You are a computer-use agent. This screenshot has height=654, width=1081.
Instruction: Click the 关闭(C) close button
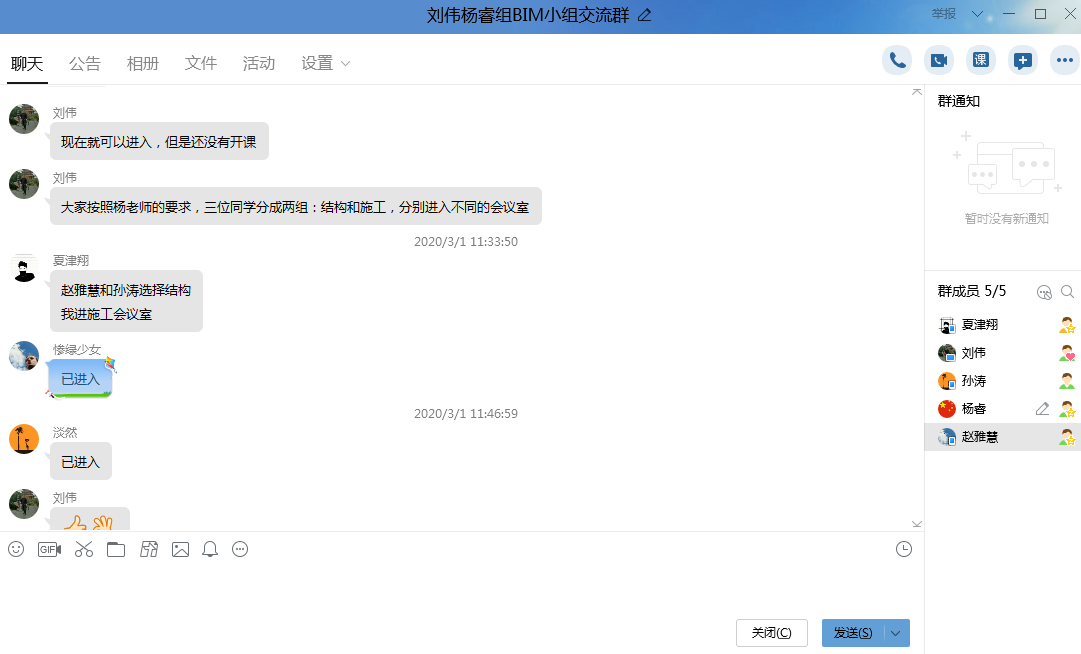pyautogui.click(x=771, y=633)
